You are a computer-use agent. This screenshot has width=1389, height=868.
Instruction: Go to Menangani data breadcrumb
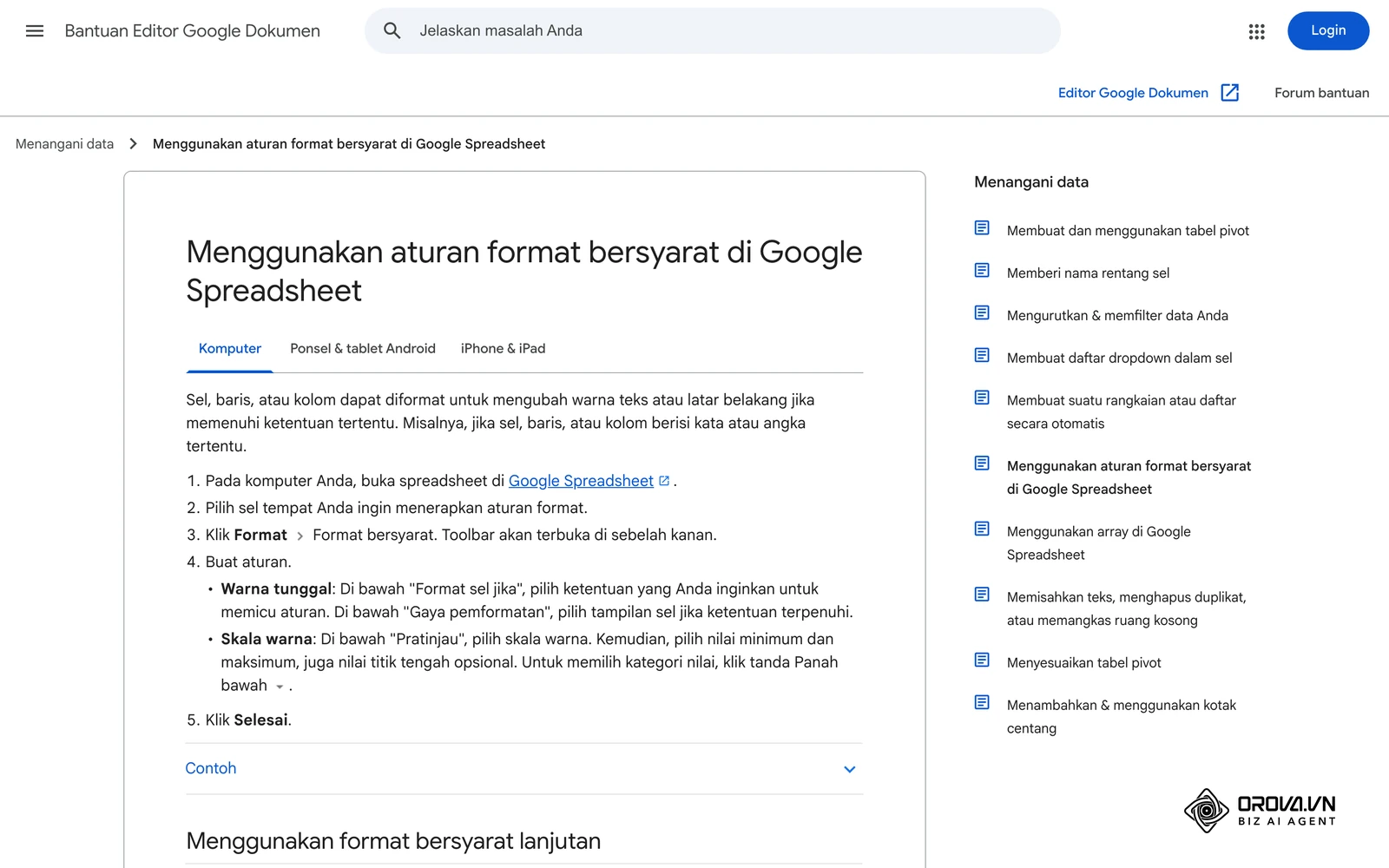[x=64, y=144]
